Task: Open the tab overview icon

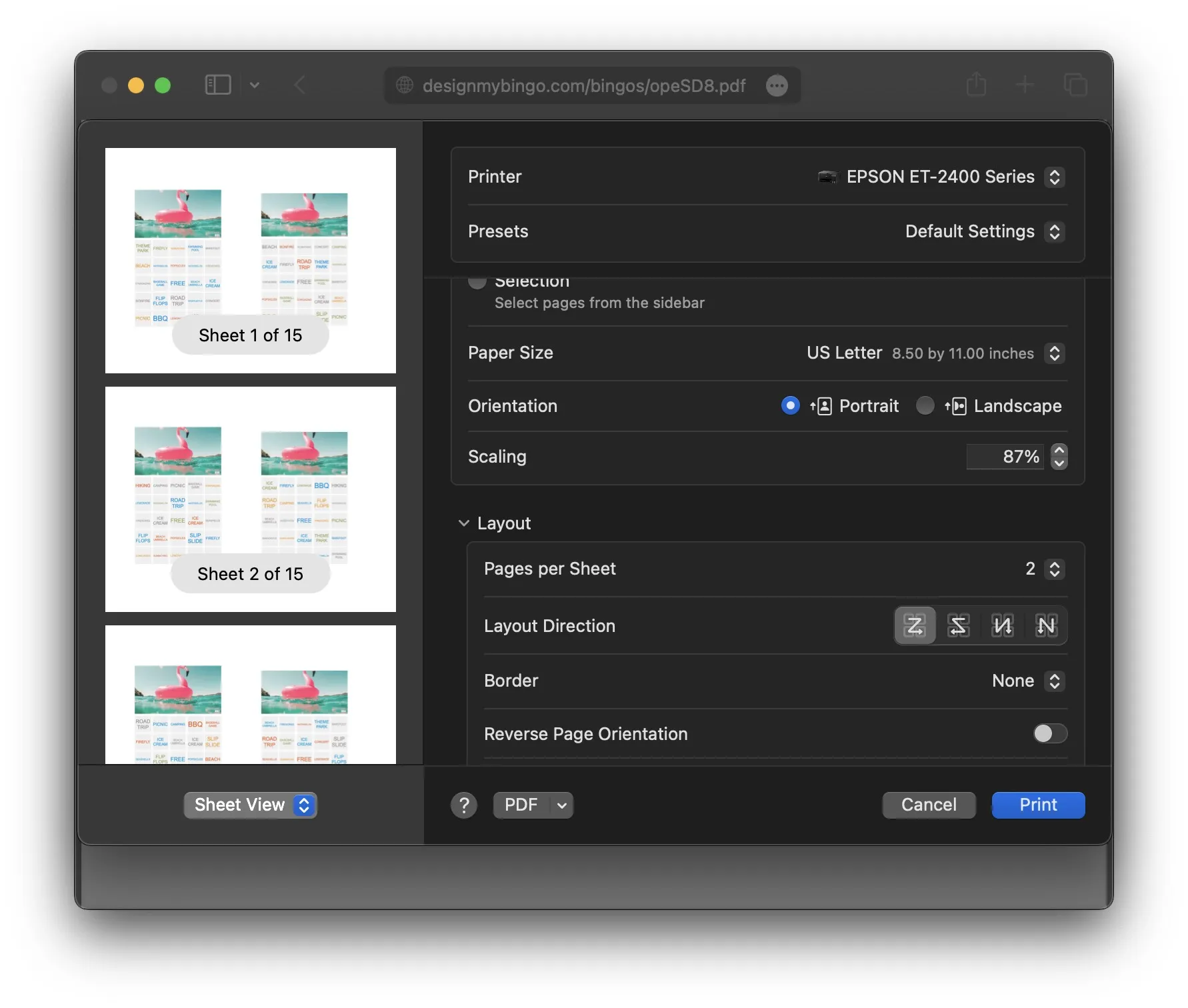Action: (1075, 85)
